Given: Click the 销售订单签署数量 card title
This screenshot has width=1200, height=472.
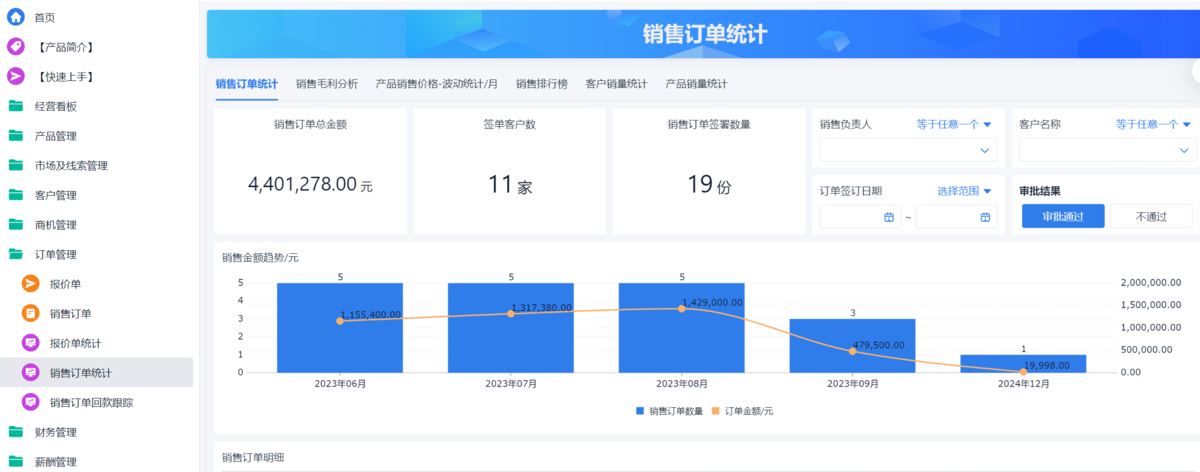Looking at the screenshot, I should [x=709, y=124].
